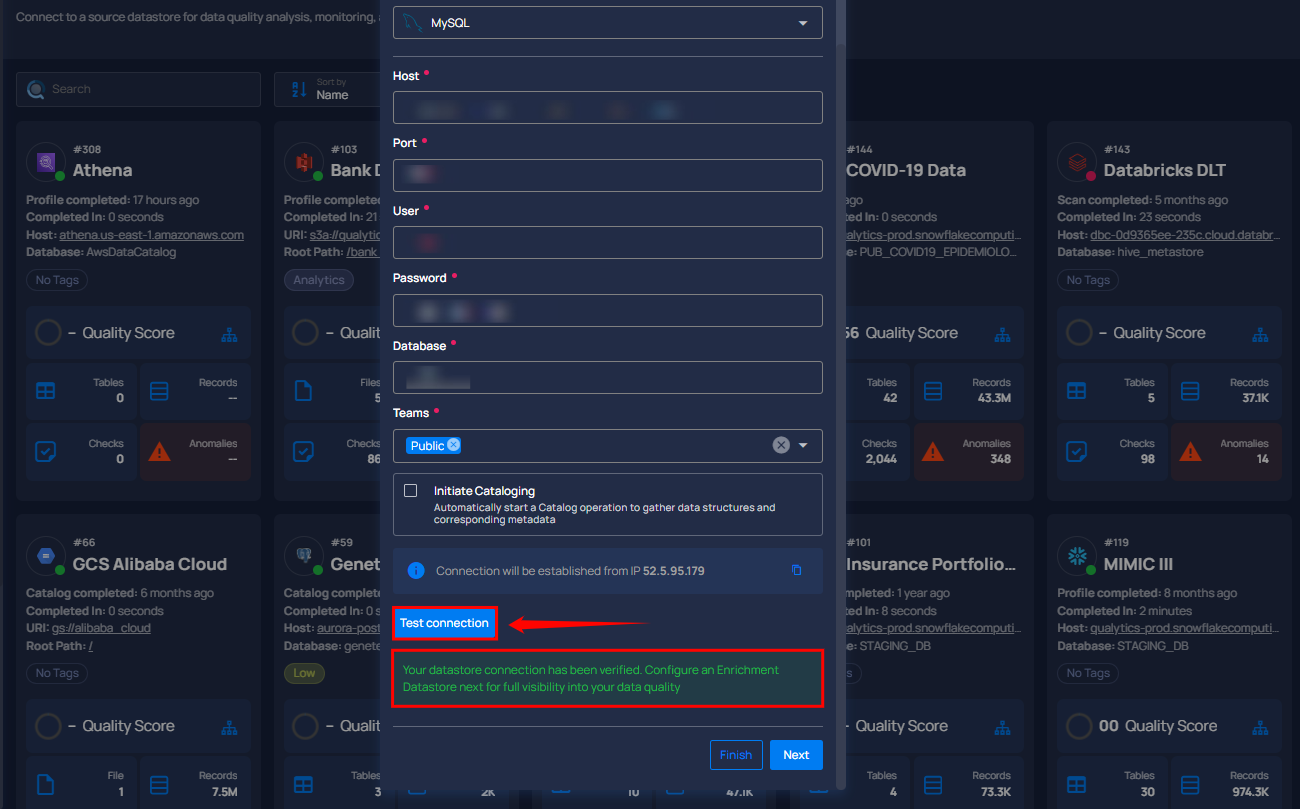Click the Genet card PostgreSQL icon
1300x809 pixels.
pos(303,555)
